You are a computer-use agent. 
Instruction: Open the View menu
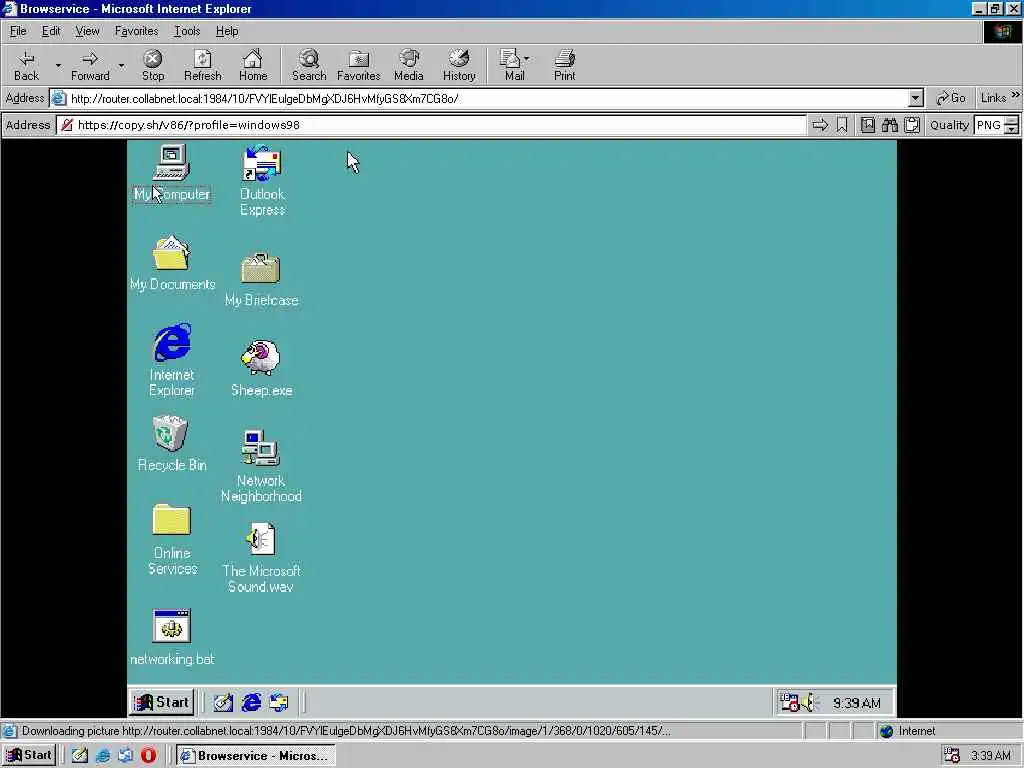(87, 31)
